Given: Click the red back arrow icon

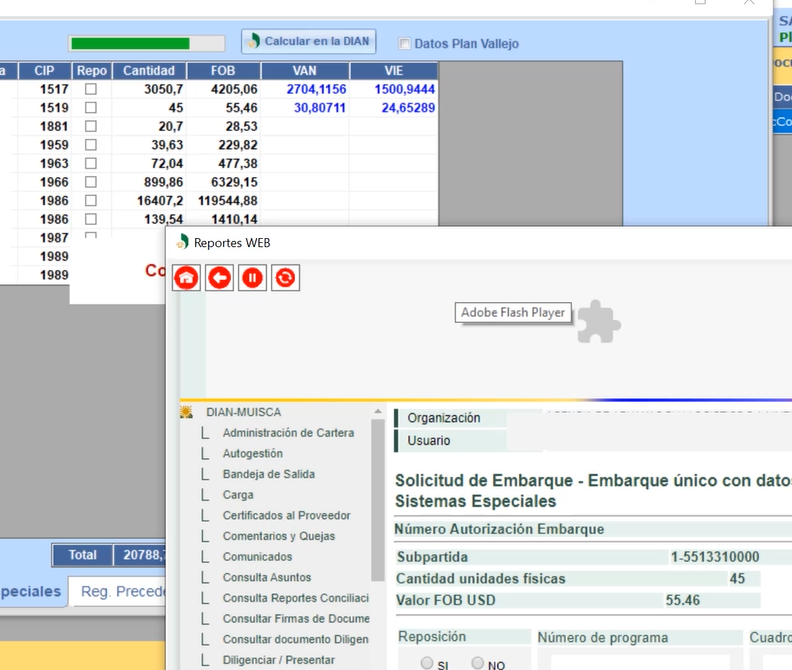Looking at the screenshot, I should [x=219, y=278].
